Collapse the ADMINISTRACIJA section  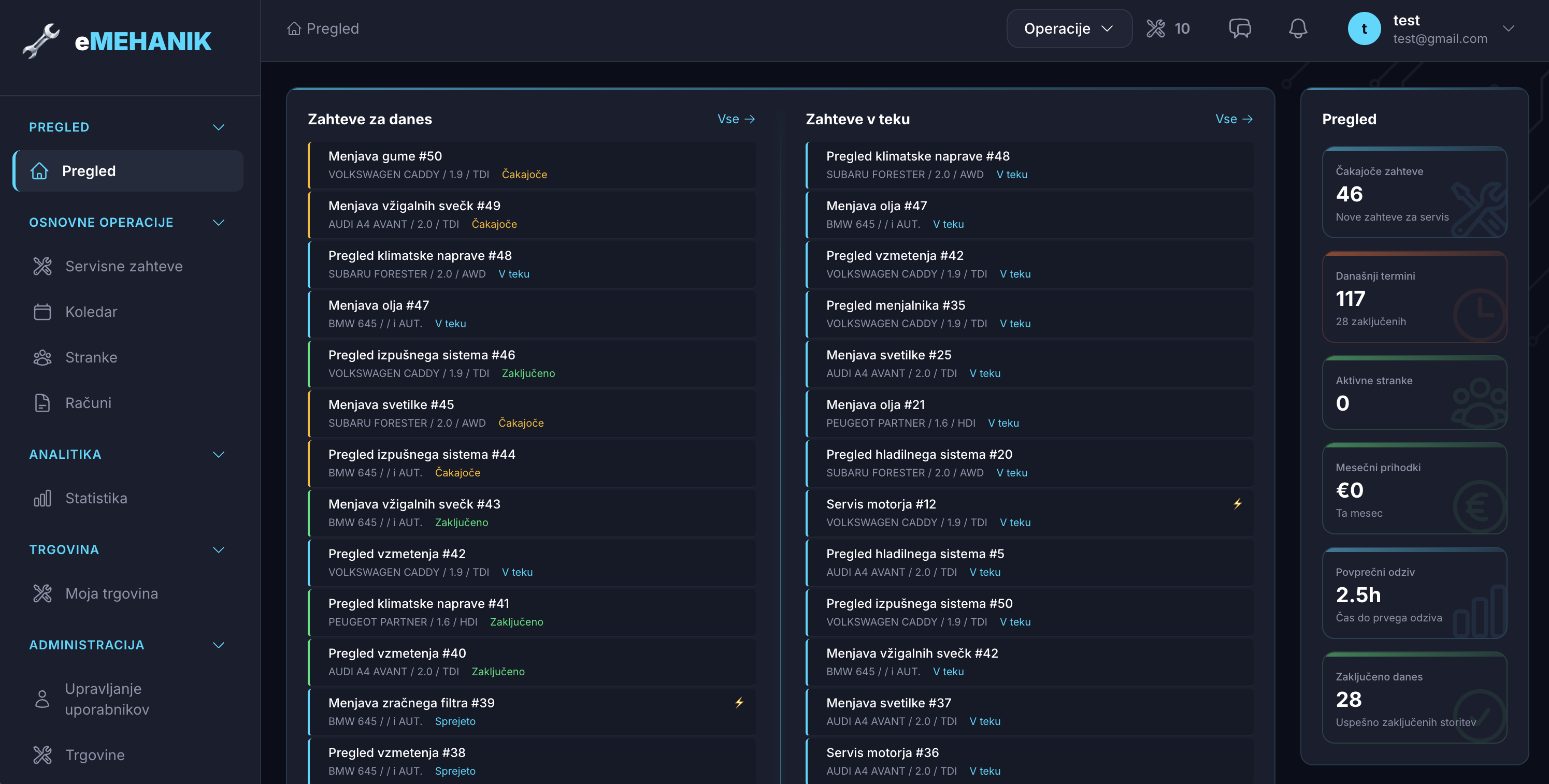218,645
